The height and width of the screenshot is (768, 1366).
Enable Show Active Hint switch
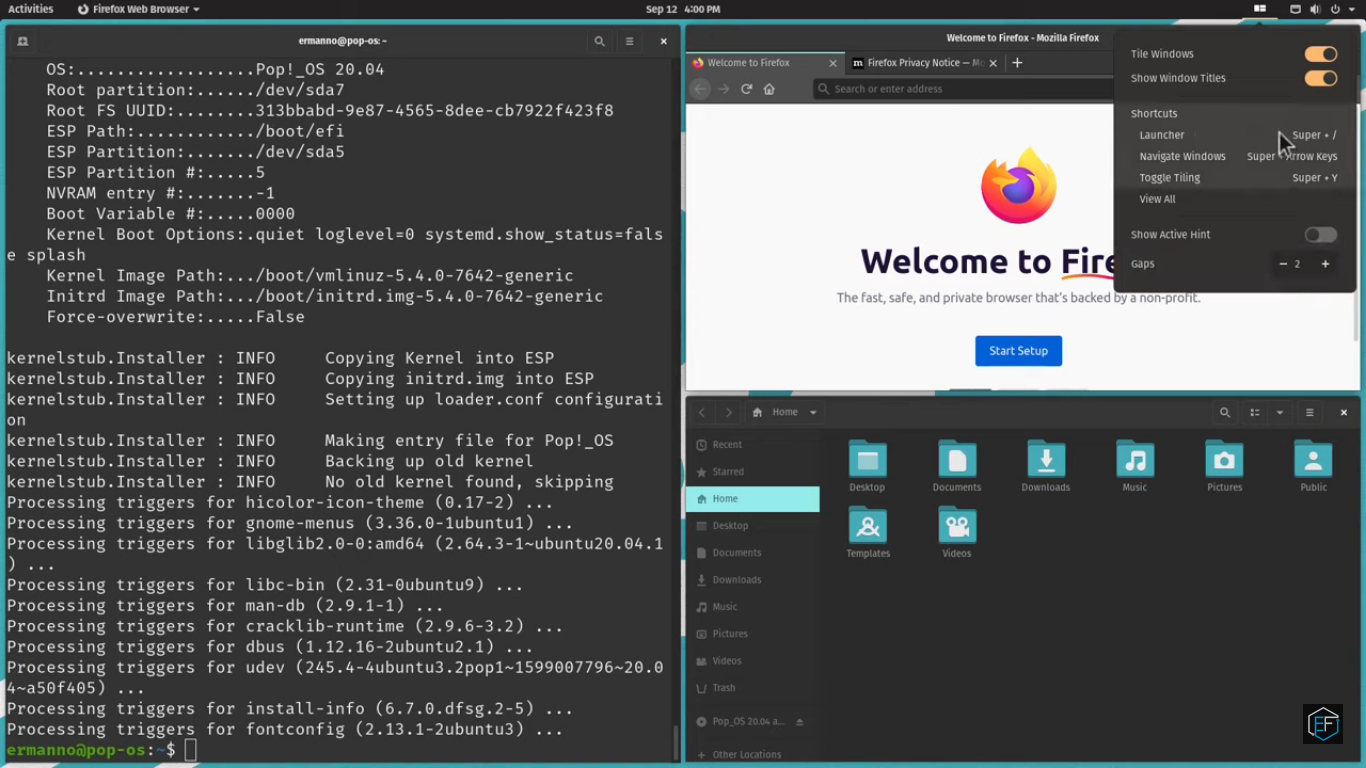(1320, 235)
